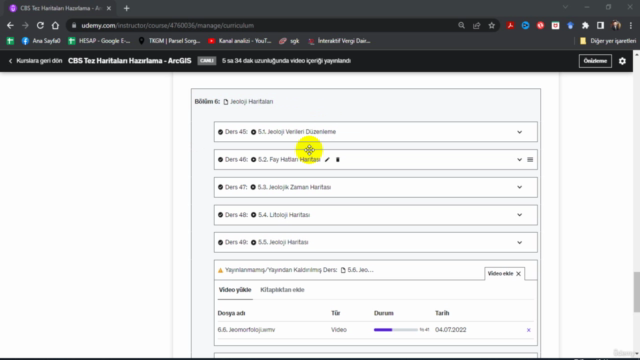
Task: Click the video upload progress bar
Action: [396, 330]
